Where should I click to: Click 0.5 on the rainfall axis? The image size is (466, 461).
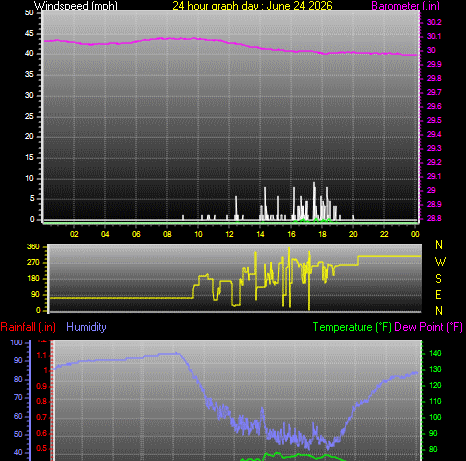(42, 448)
